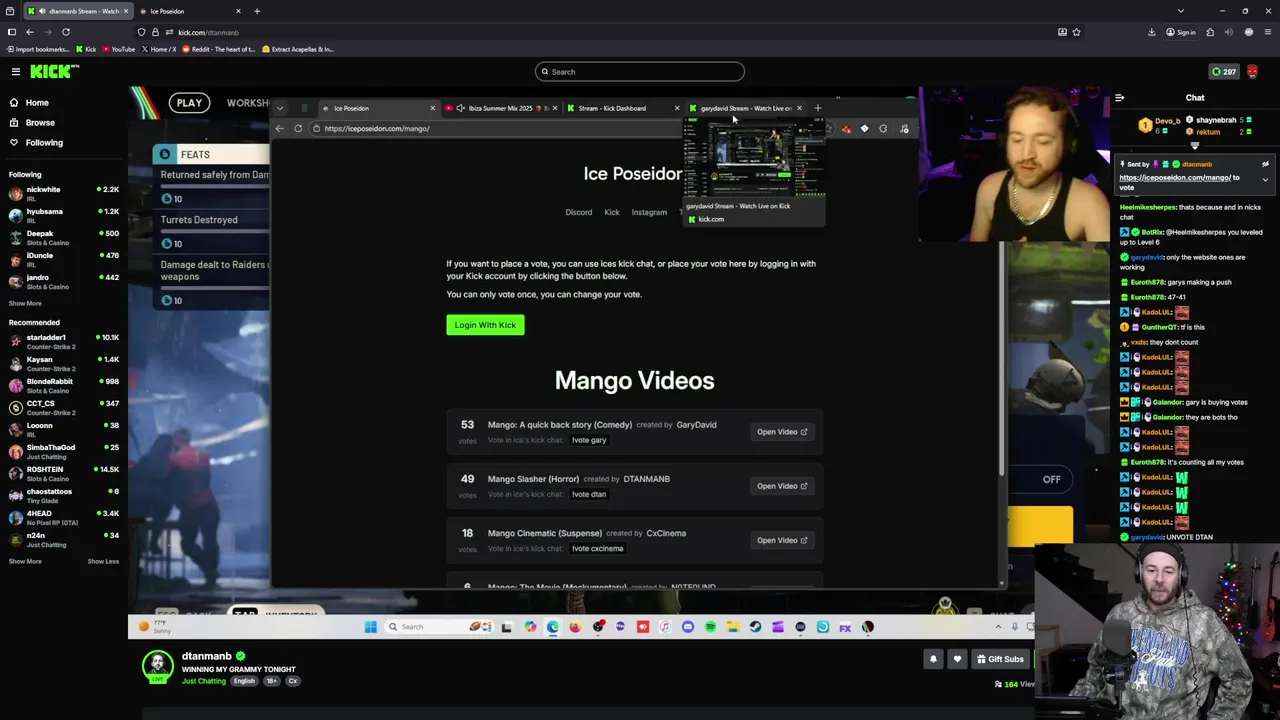Open Video for Mango: A quick back story
This screenshot has height=720, width=1280.
coord(782,432)
